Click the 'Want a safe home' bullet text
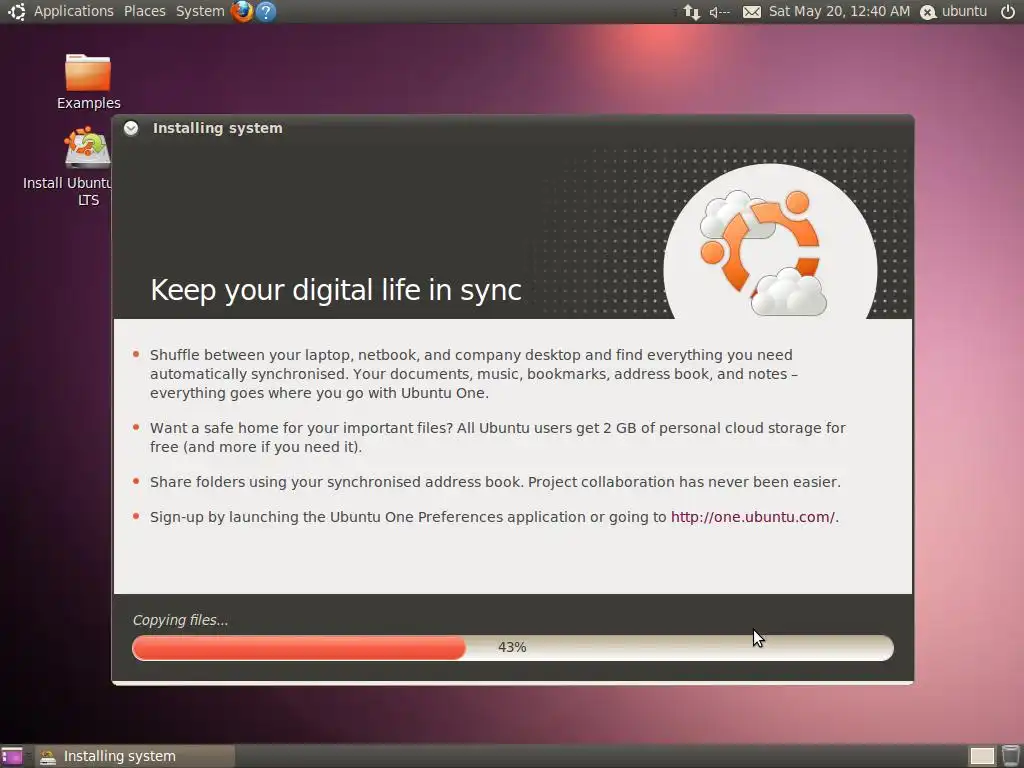The width and height of the screenshot is (1024, 768). tap(498, 438)
